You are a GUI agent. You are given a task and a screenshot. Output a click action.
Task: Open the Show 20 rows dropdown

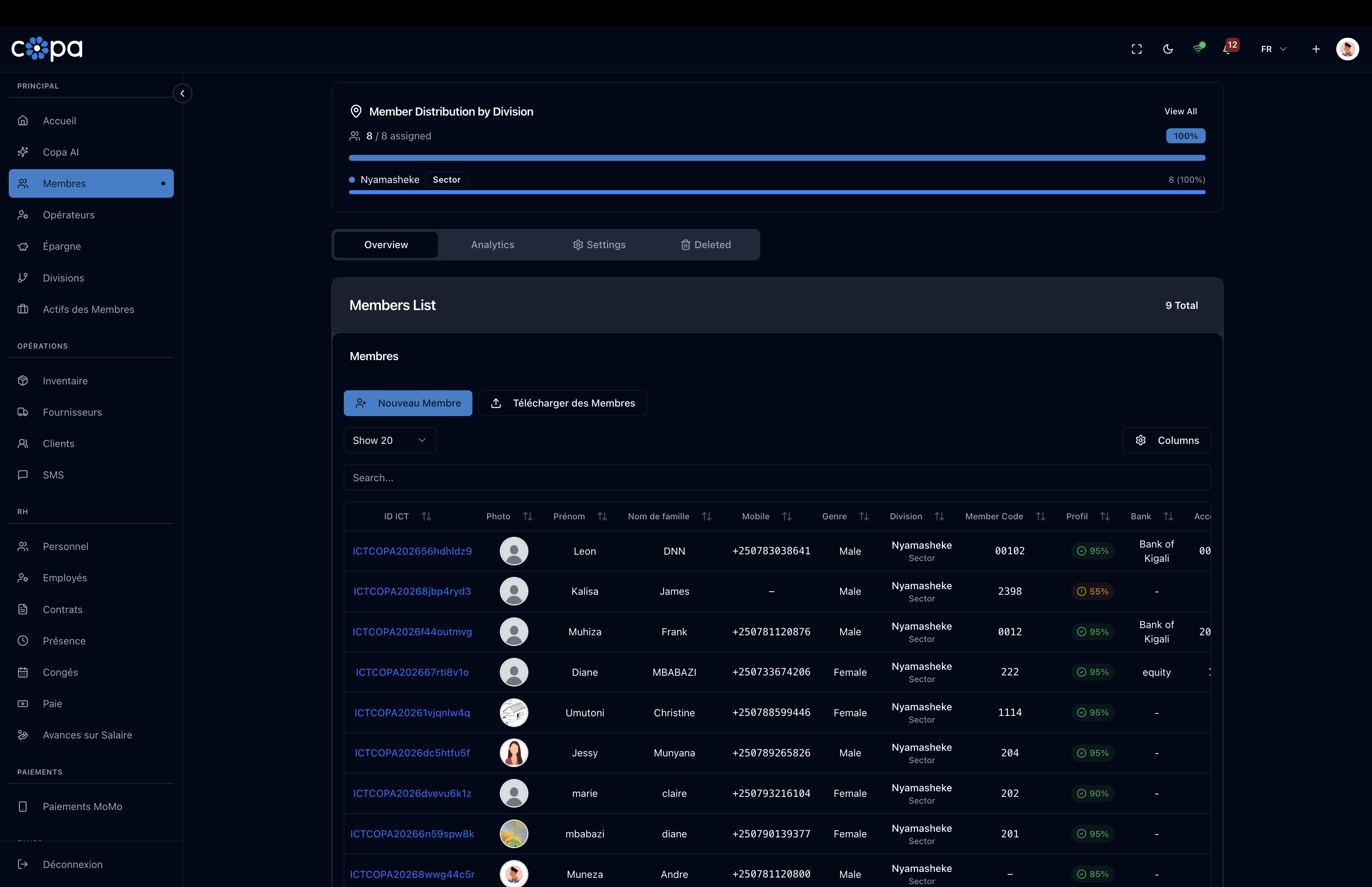pyautogui.click(x=389, y=440)
